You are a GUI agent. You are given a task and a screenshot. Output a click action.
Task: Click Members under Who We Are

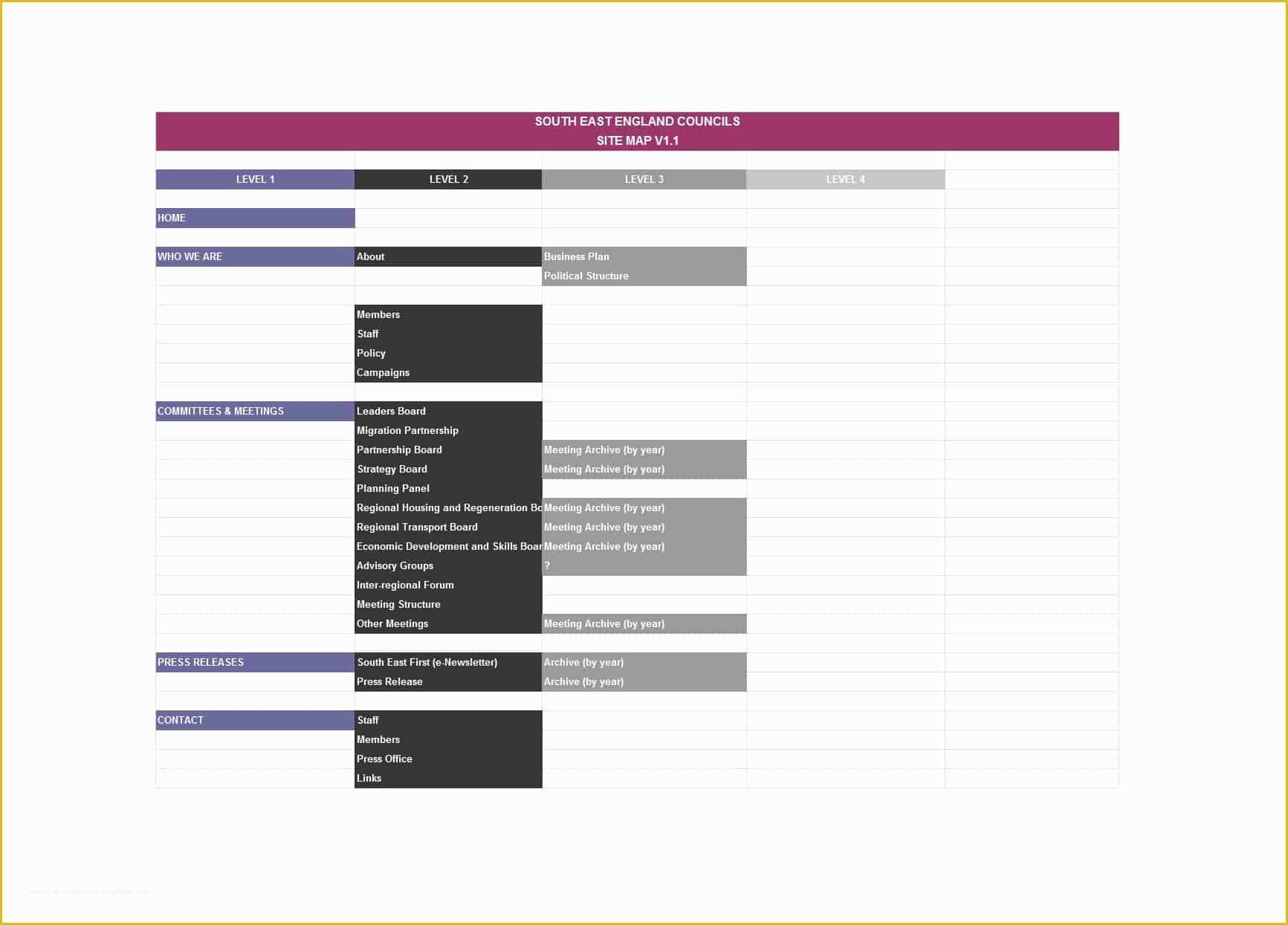tap(448, 314)
